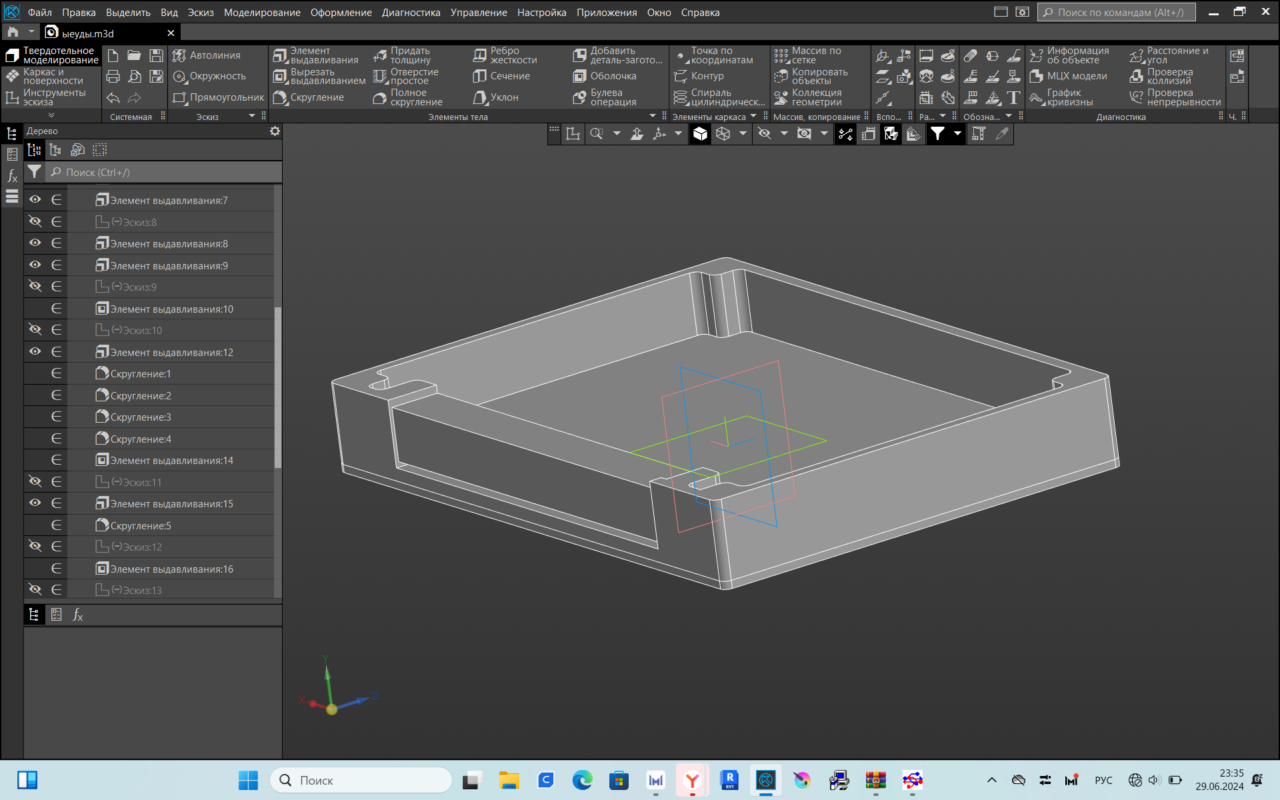Toggle visibility of Элемент выдавливания:15
The image size is (1280, 800).
click(35, 503)
